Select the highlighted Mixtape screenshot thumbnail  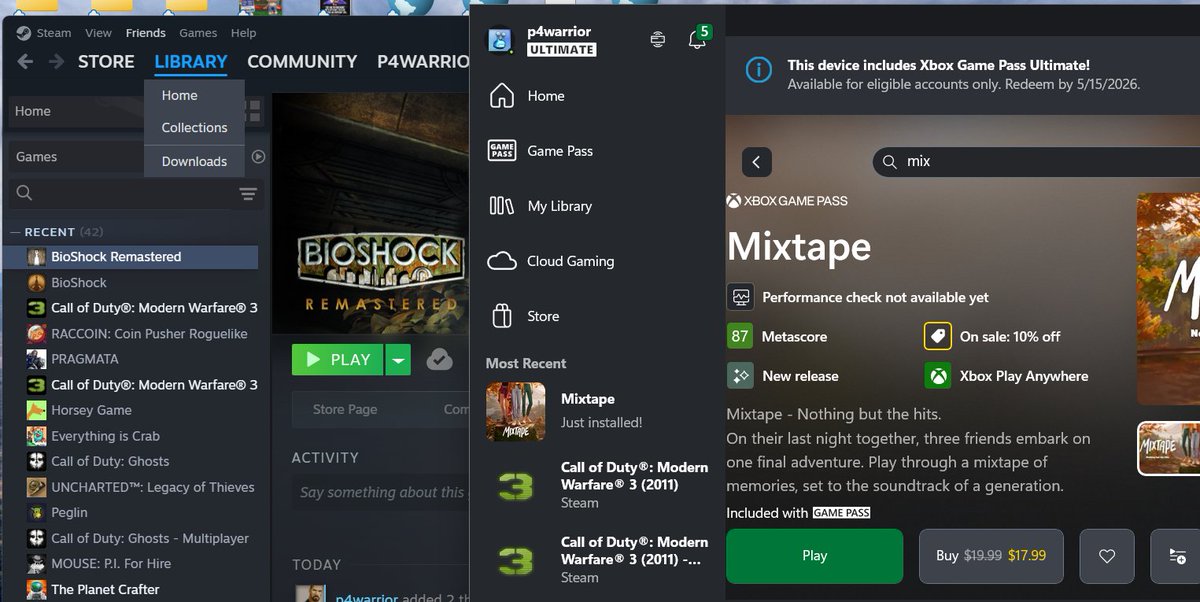click(1169, 448)
